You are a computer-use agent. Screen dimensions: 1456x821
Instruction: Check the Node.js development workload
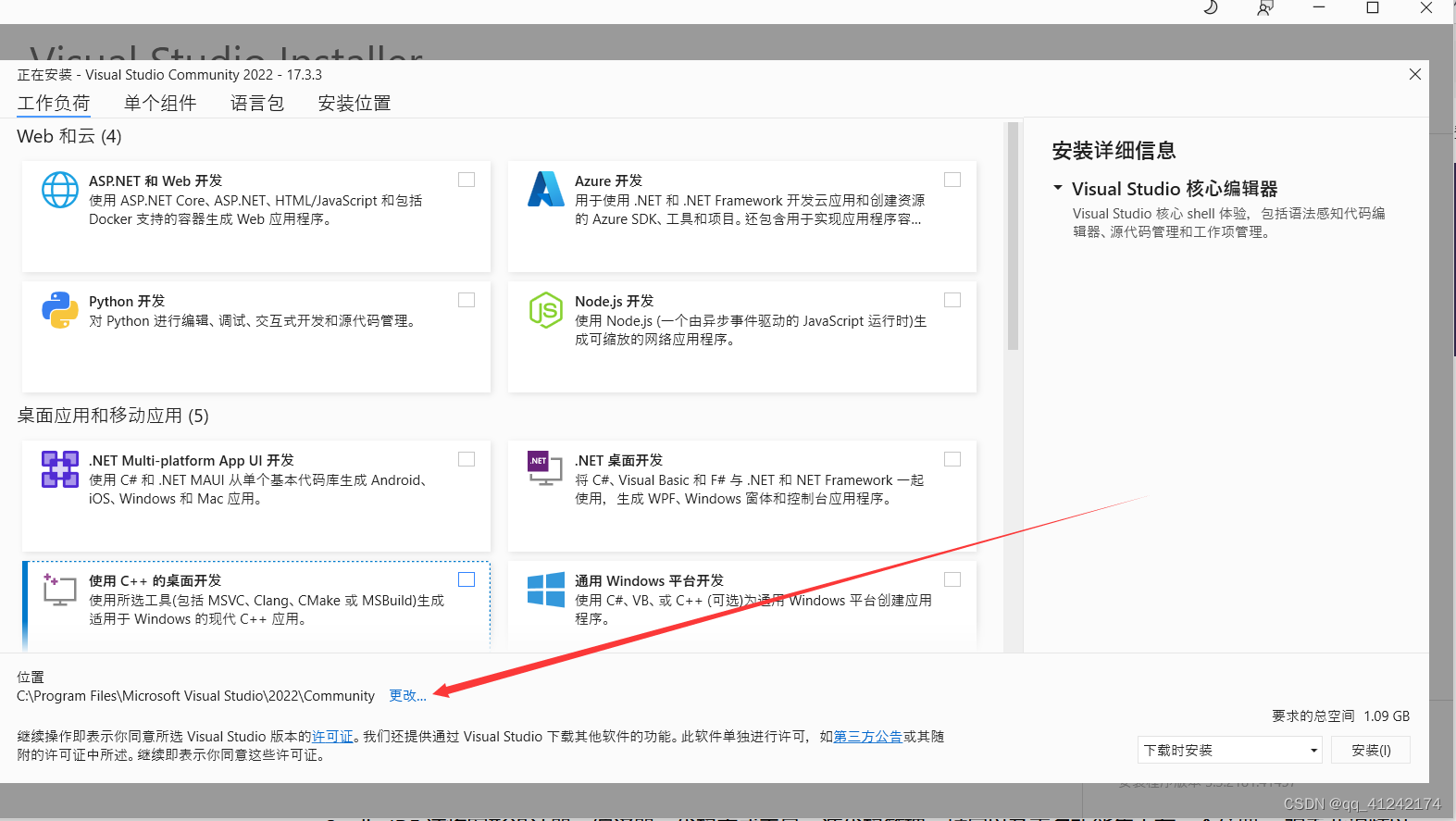(x=952, y=300)
